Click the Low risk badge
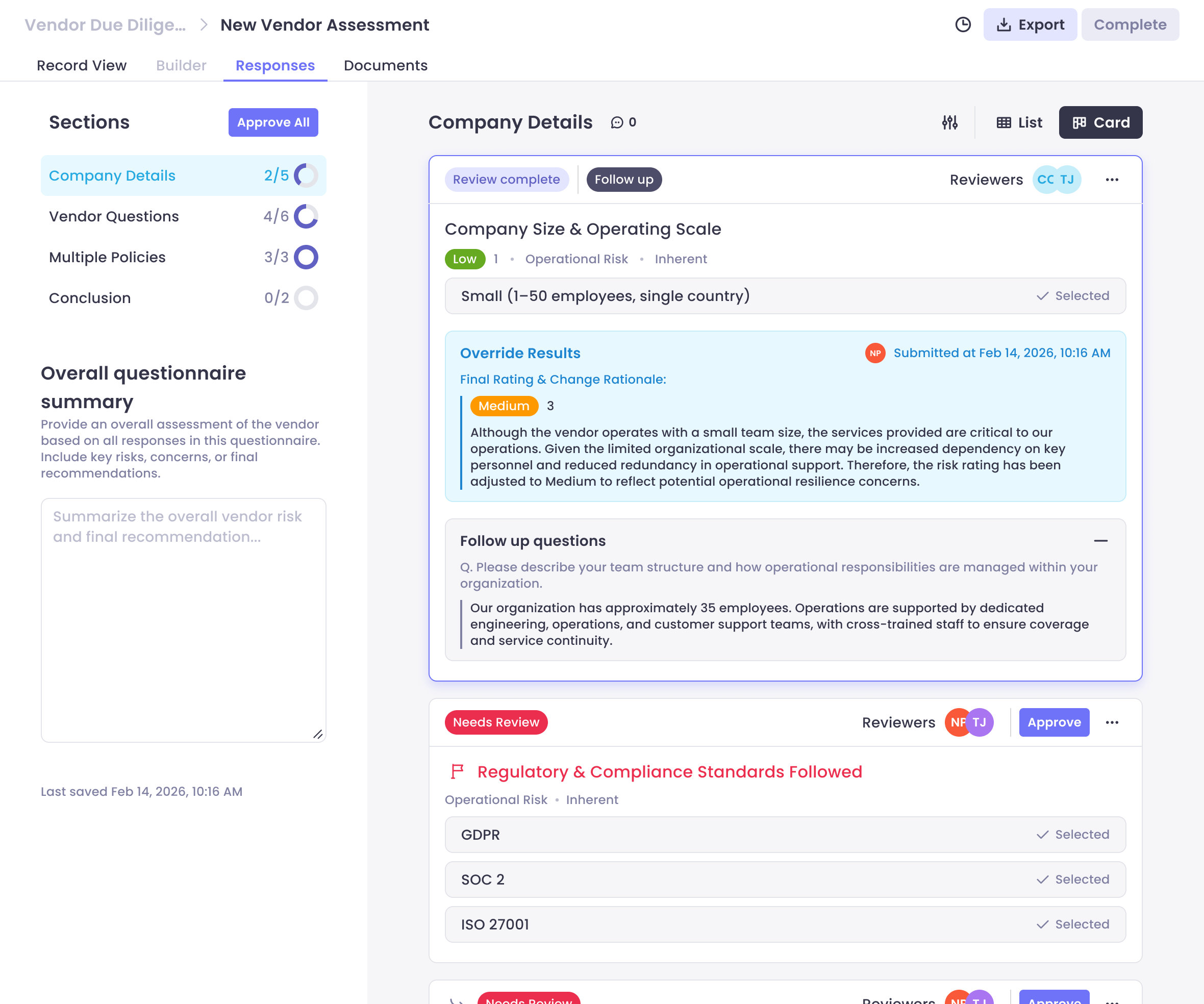This screenshot has height=1004, width=1204. click(465, 259)
